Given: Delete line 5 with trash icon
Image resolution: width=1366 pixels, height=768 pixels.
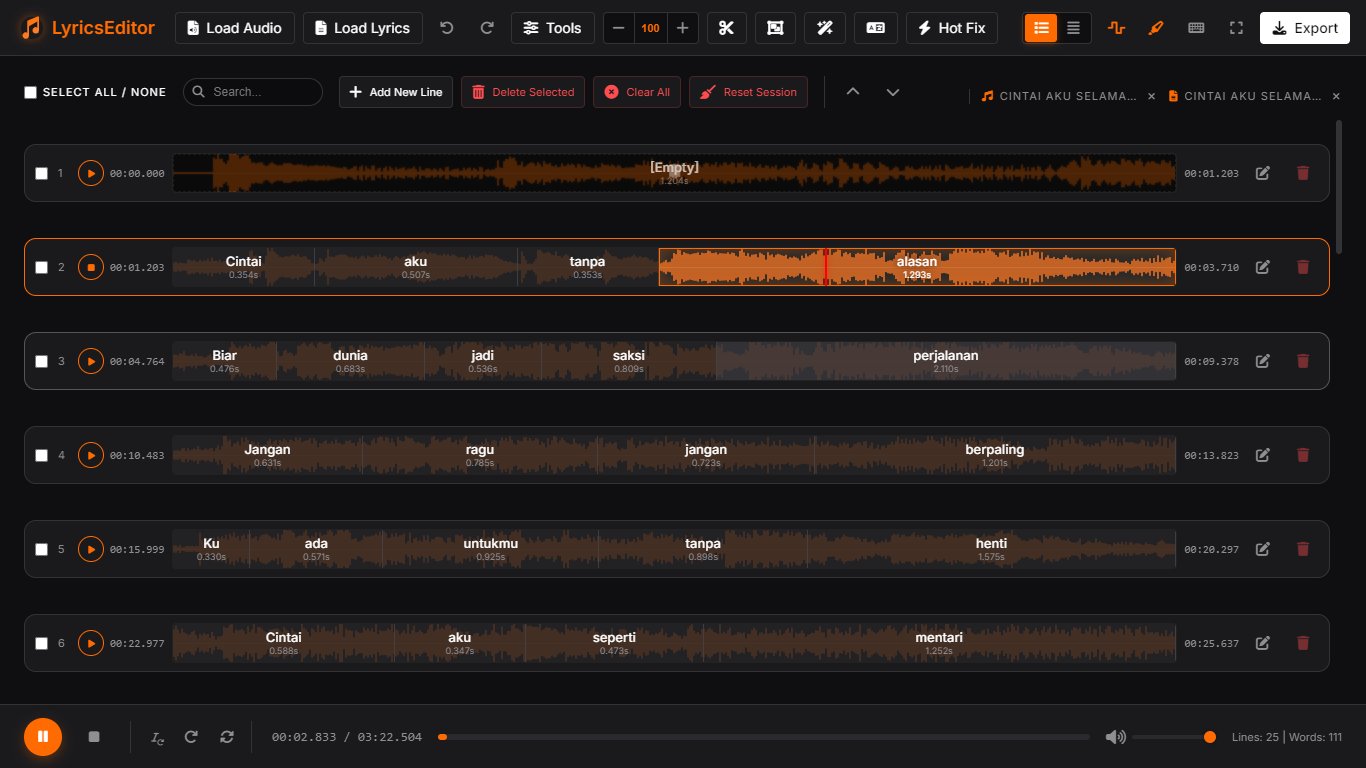Looking at the screenshot, I should coord(1302,549).
